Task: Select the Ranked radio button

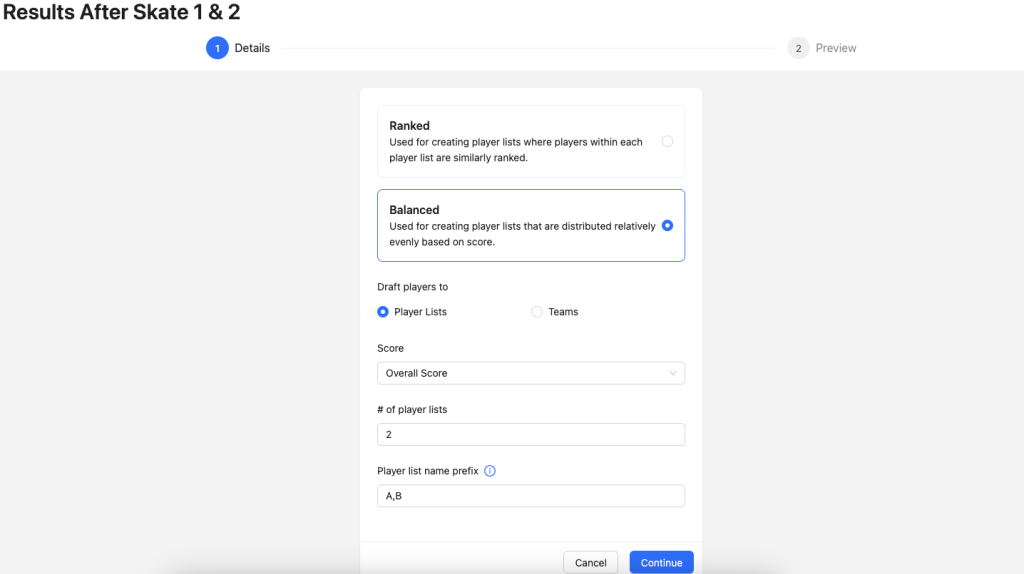Action: tap(667, 142)
